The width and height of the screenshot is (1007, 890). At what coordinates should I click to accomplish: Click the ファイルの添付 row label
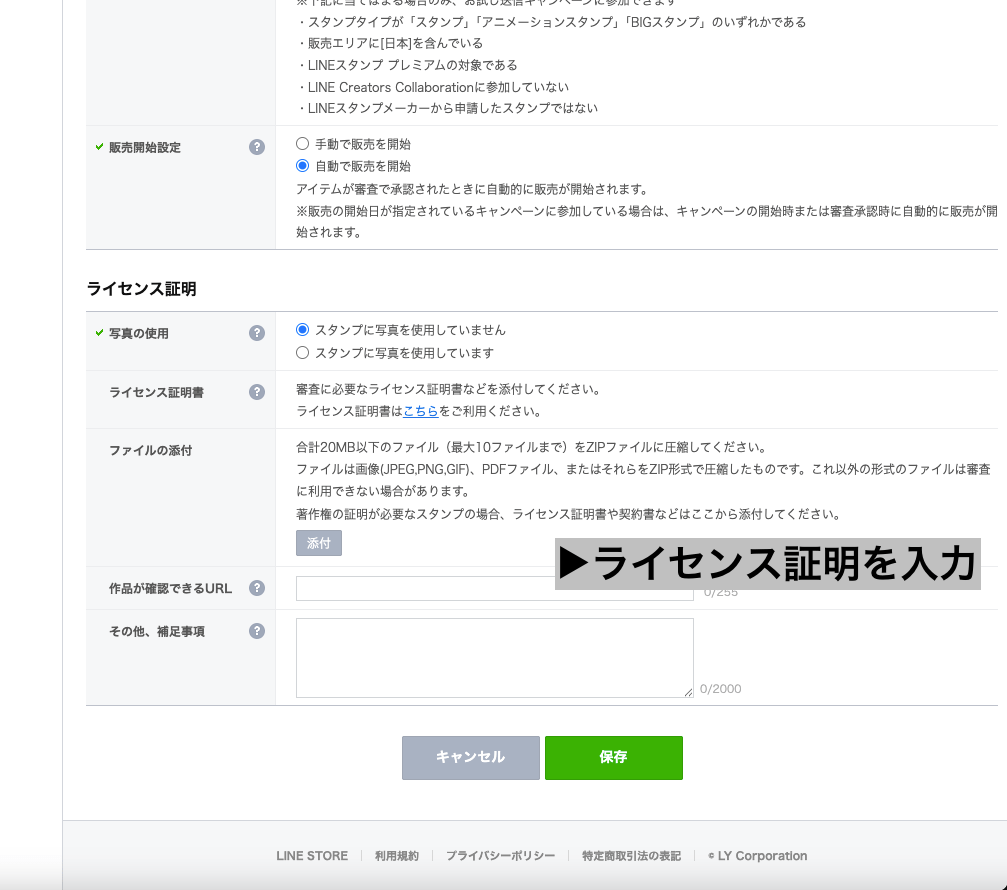pyautogui.click(x=150, y=450)
